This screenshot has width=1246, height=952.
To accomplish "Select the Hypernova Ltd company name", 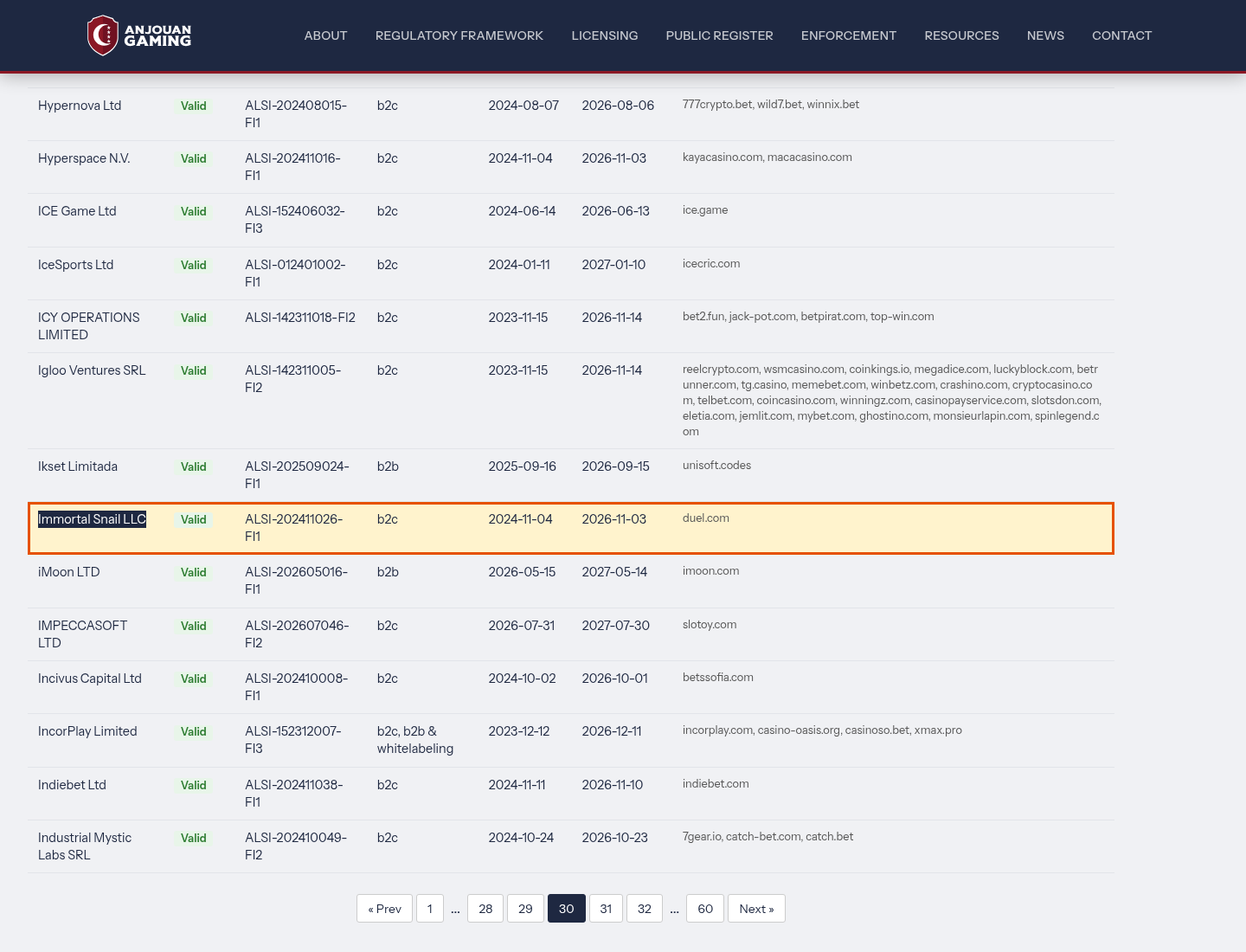I will click(80, 106).
